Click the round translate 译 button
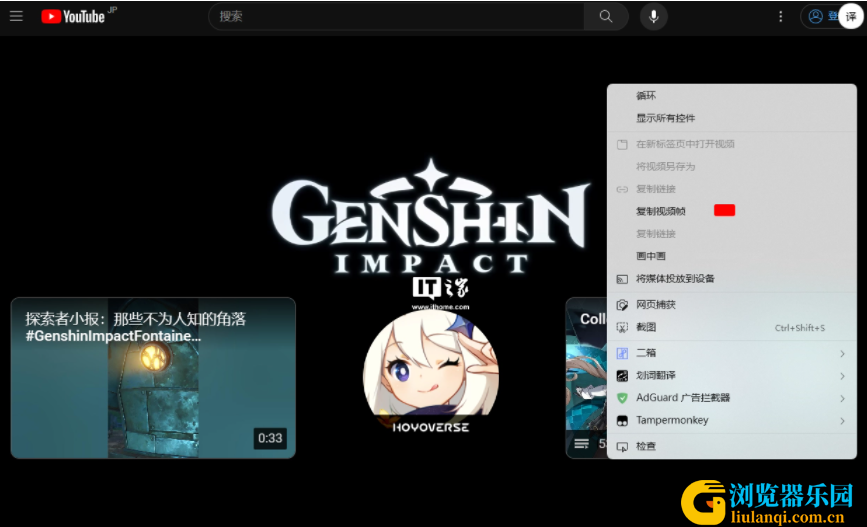Screen dimensions: 867x527 click(850, 17)
